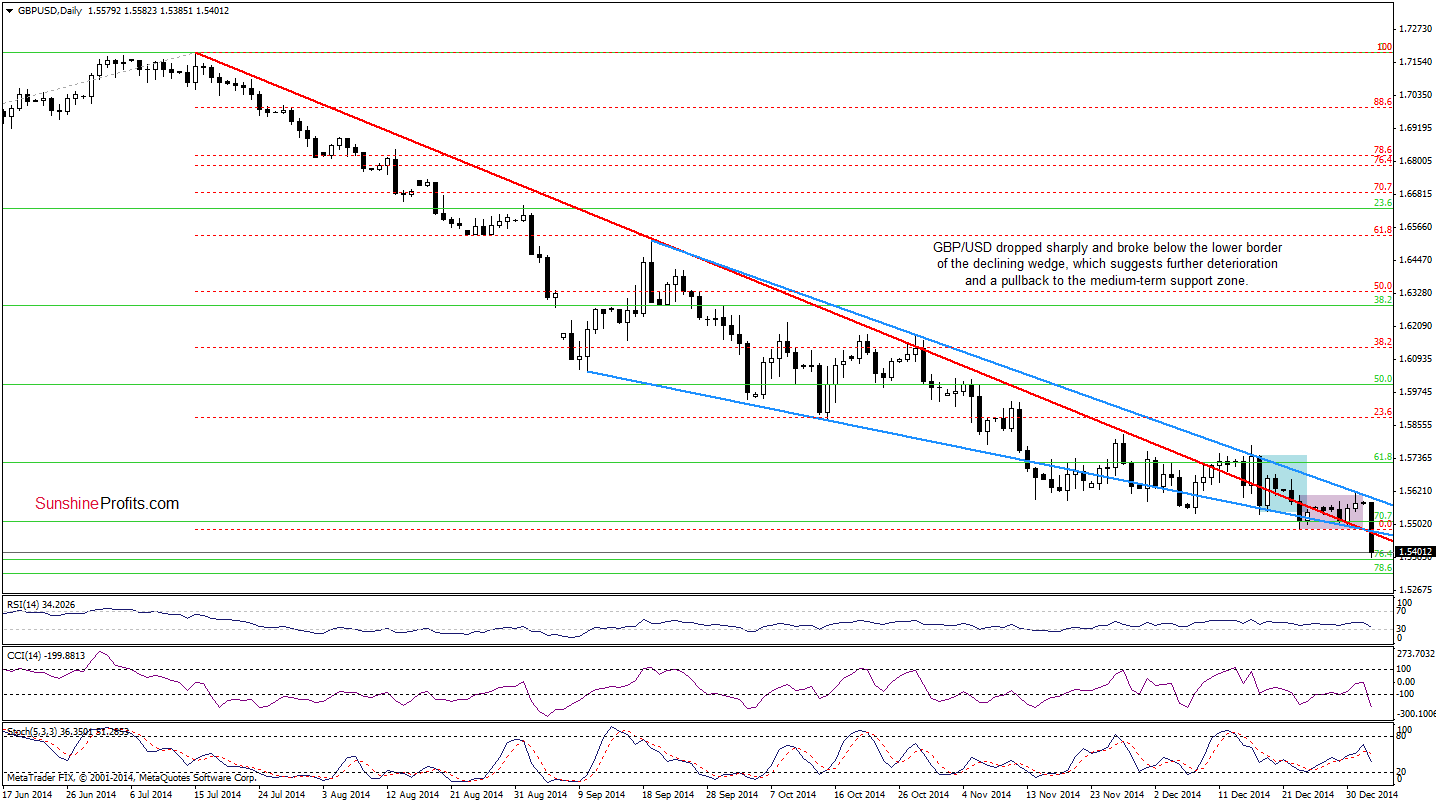Click the 16 Oct 2014 date label

coord(859,794)
